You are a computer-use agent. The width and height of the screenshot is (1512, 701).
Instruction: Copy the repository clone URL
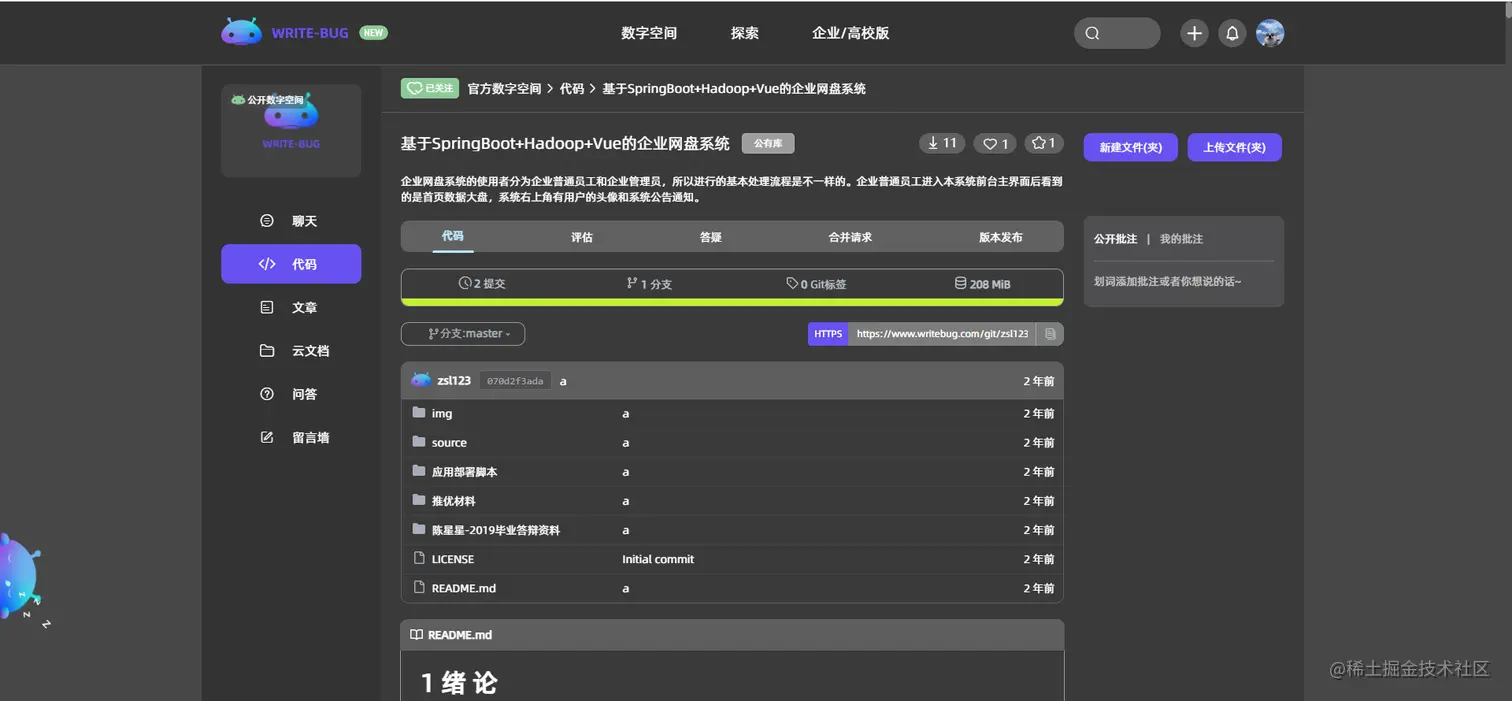1050,333
